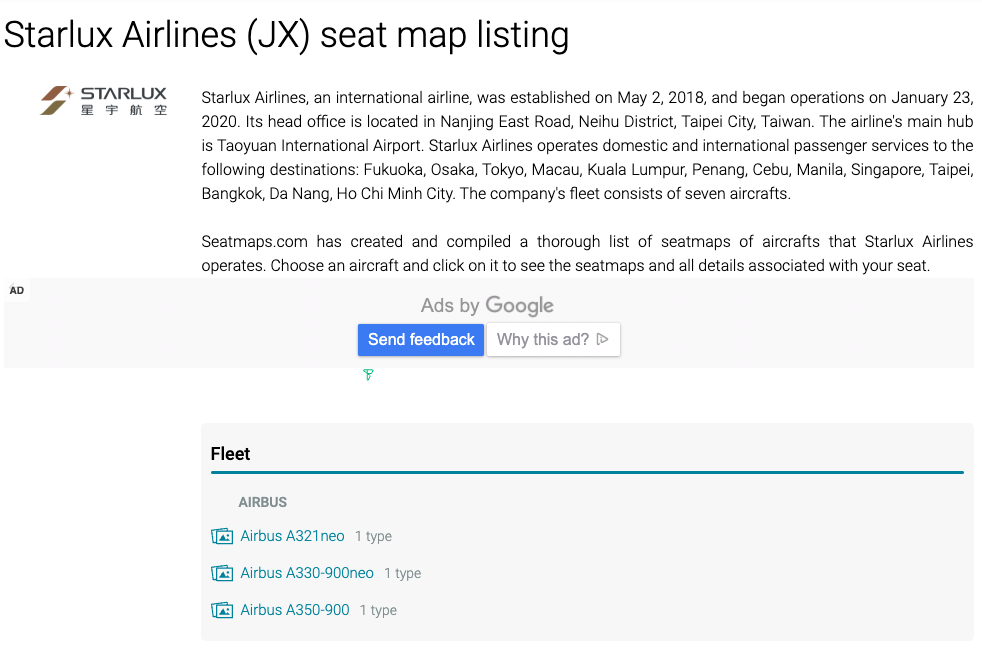Open the Airbus A330-900neo seat map link

click(x=307, y=573)
